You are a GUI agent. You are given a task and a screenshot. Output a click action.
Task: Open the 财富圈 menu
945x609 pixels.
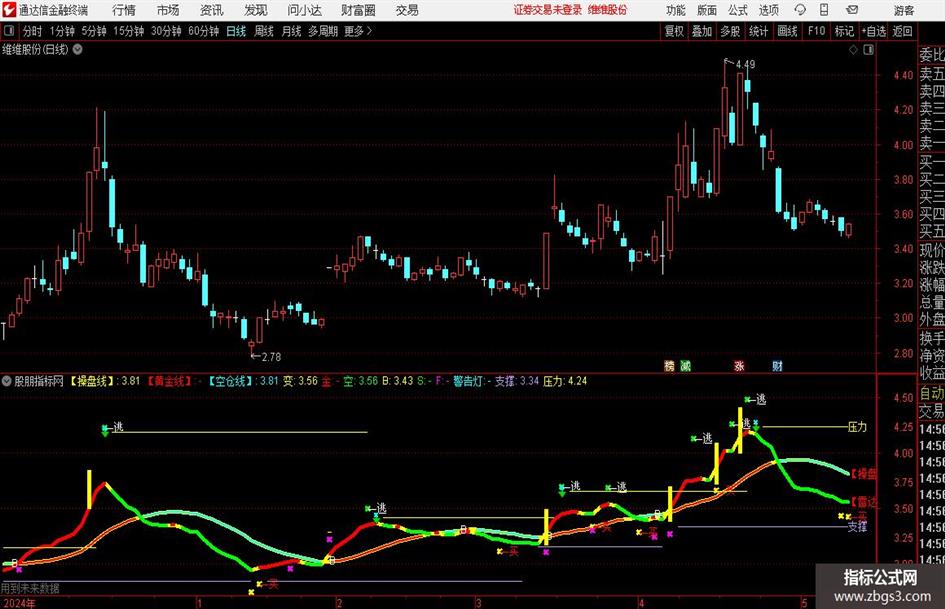click(358, 10)
